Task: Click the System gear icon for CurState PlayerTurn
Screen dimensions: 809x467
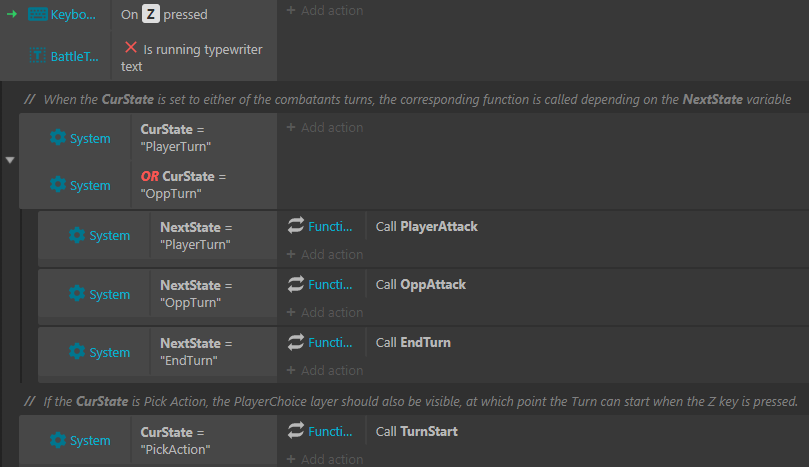Action: [58, 137]
